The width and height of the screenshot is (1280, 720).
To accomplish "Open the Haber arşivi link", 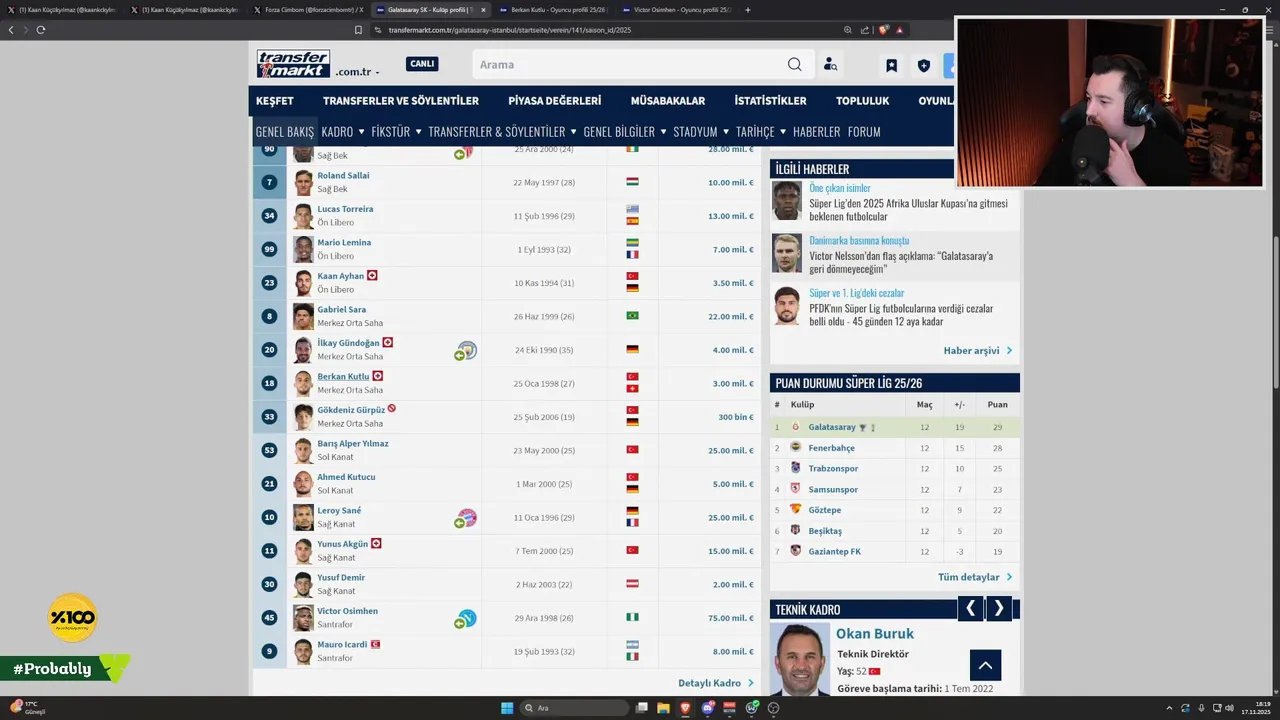I will [977, 351].
